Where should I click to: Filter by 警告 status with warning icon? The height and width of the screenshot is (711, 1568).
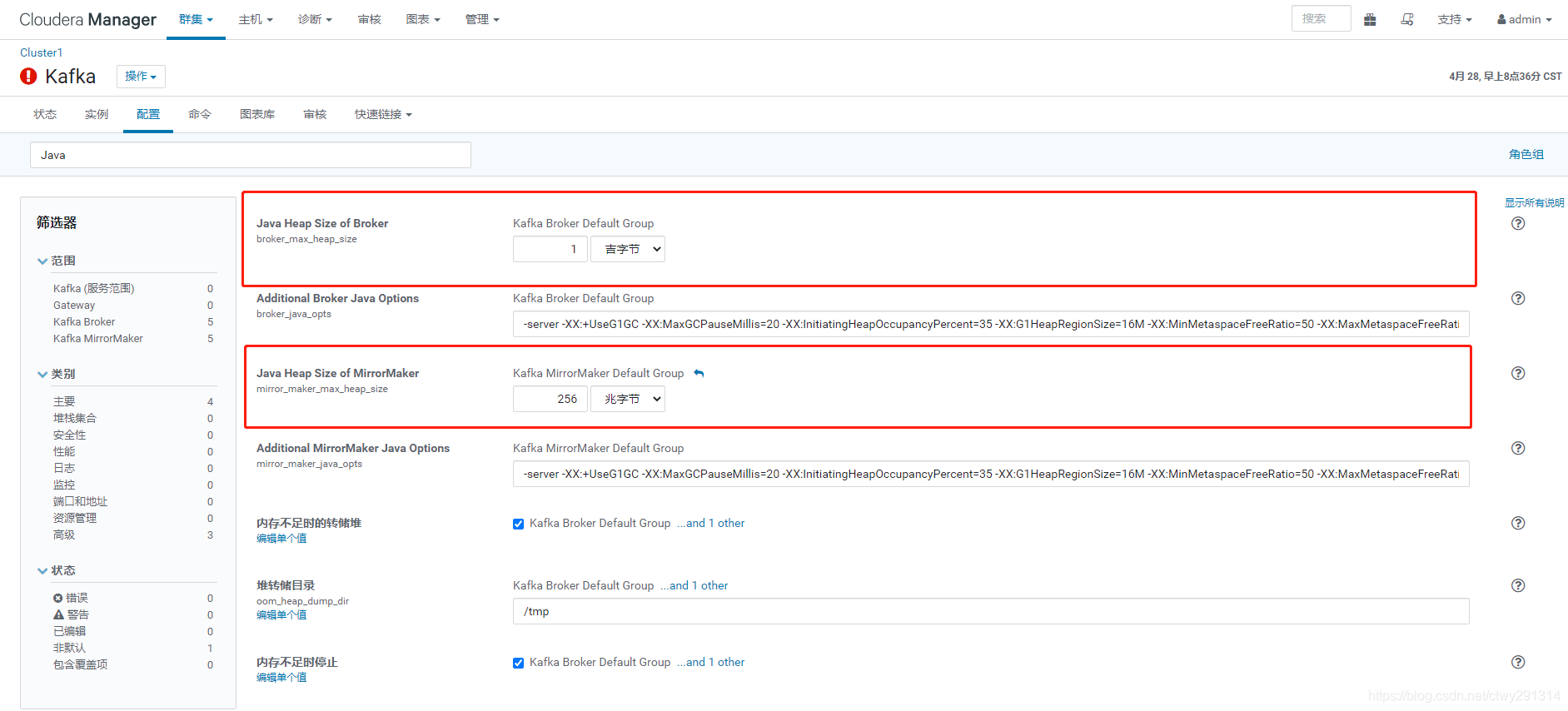71,614
